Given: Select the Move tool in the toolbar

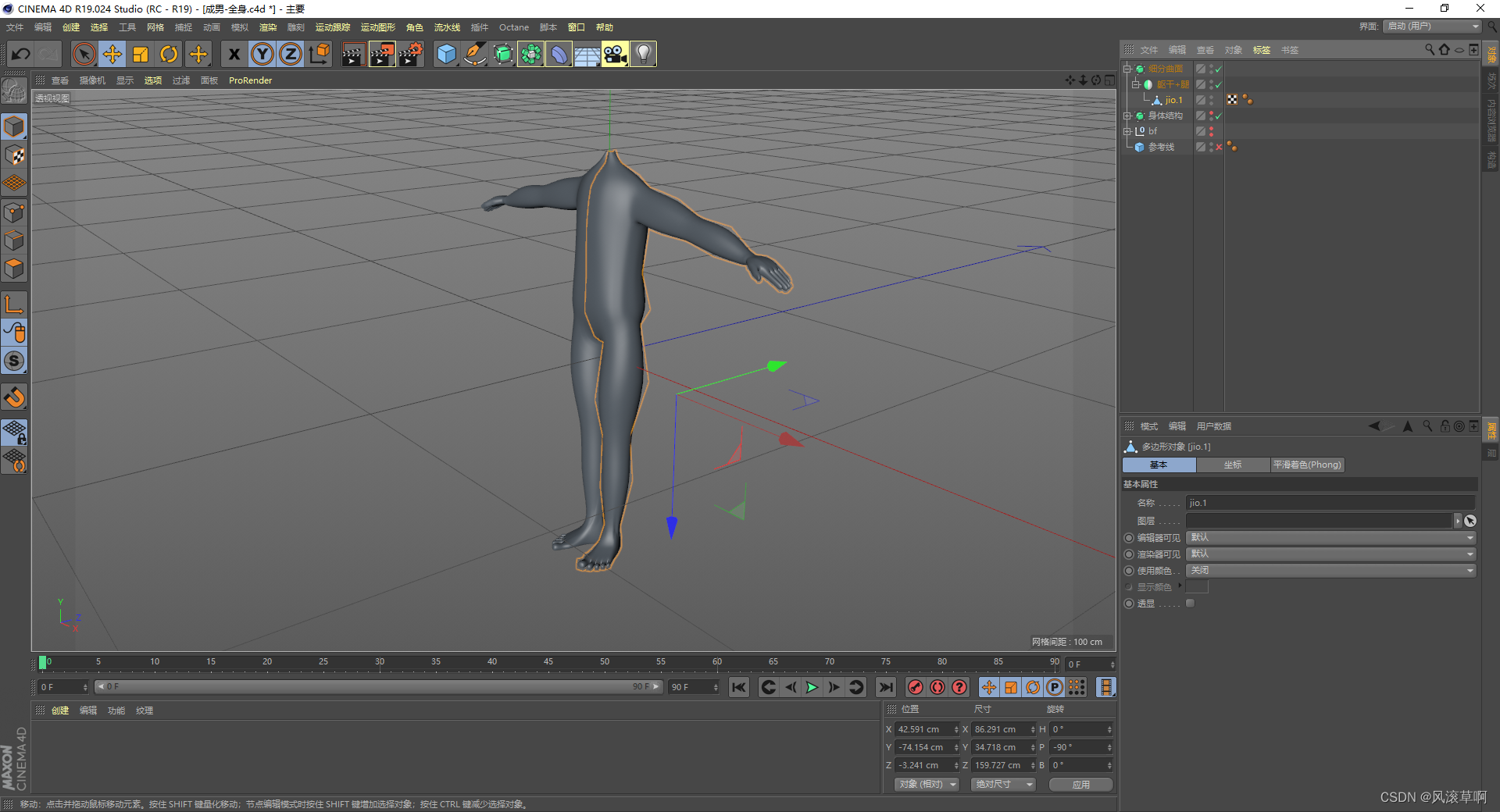Looking at the screenshot, I should 112,54.
